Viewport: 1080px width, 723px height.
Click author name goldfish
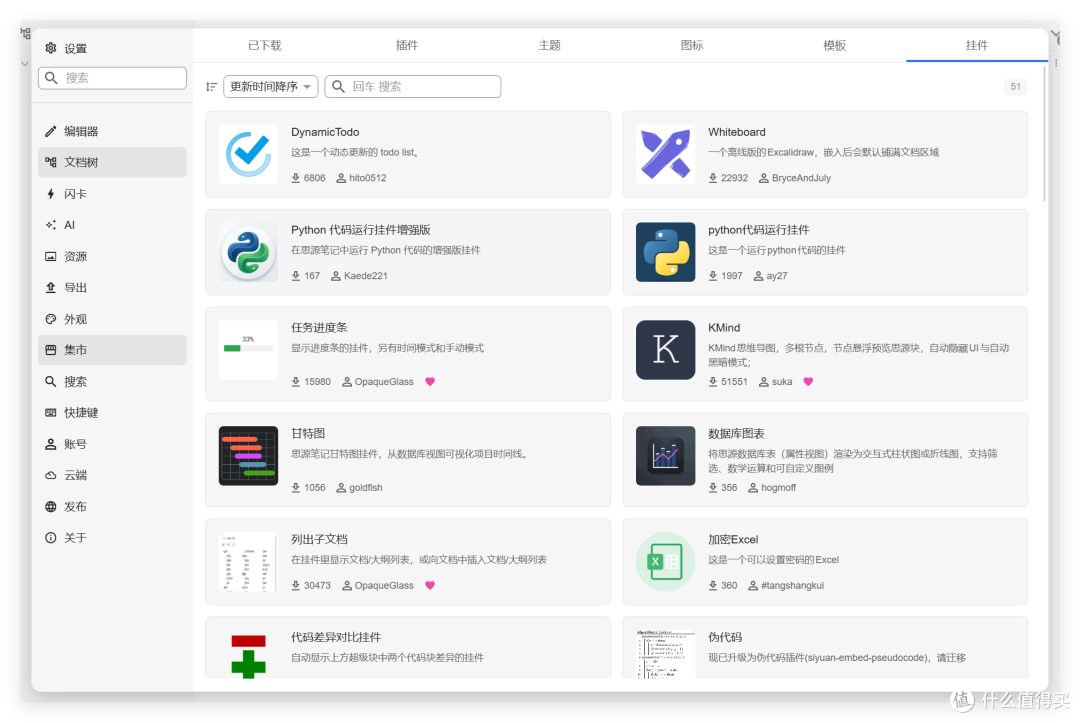(366, 488)
